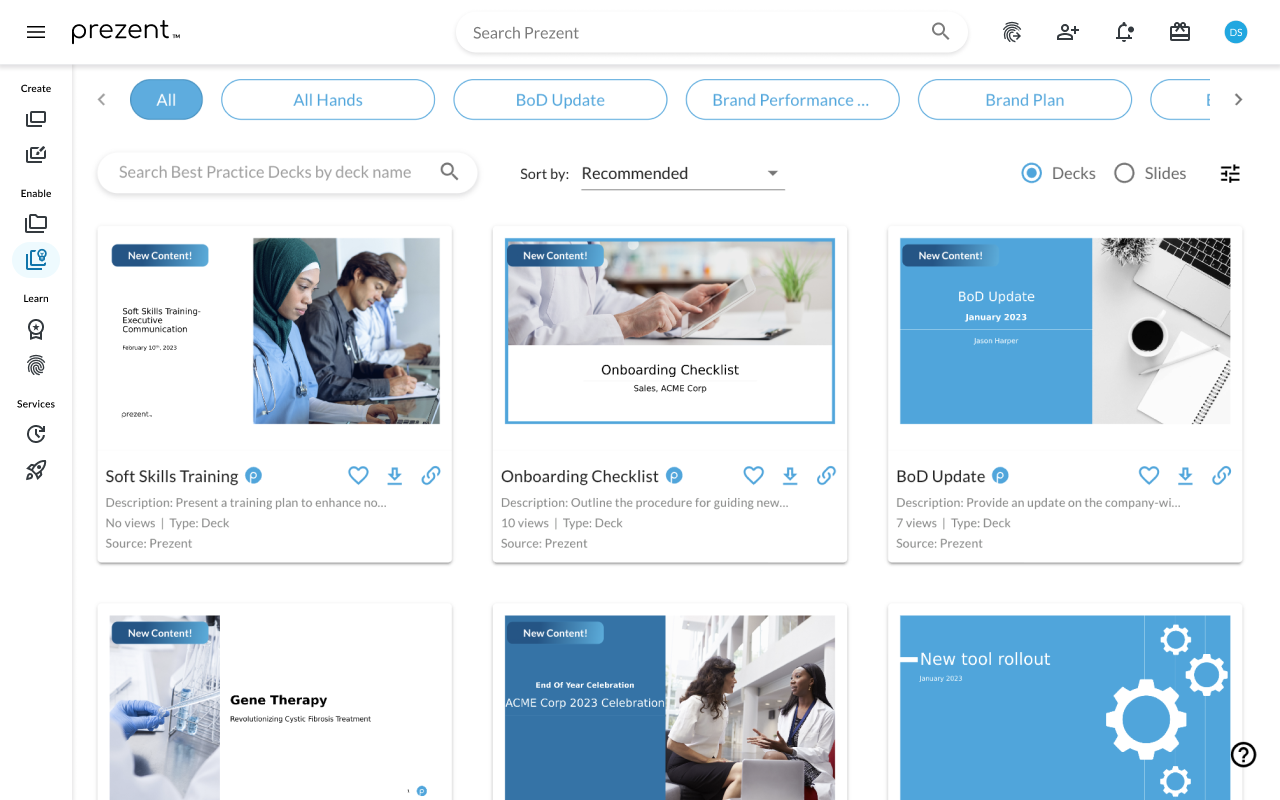1280x800 pixels.
Task: Favorite the BoD Update deck
Action: (x=1149, y=476)
